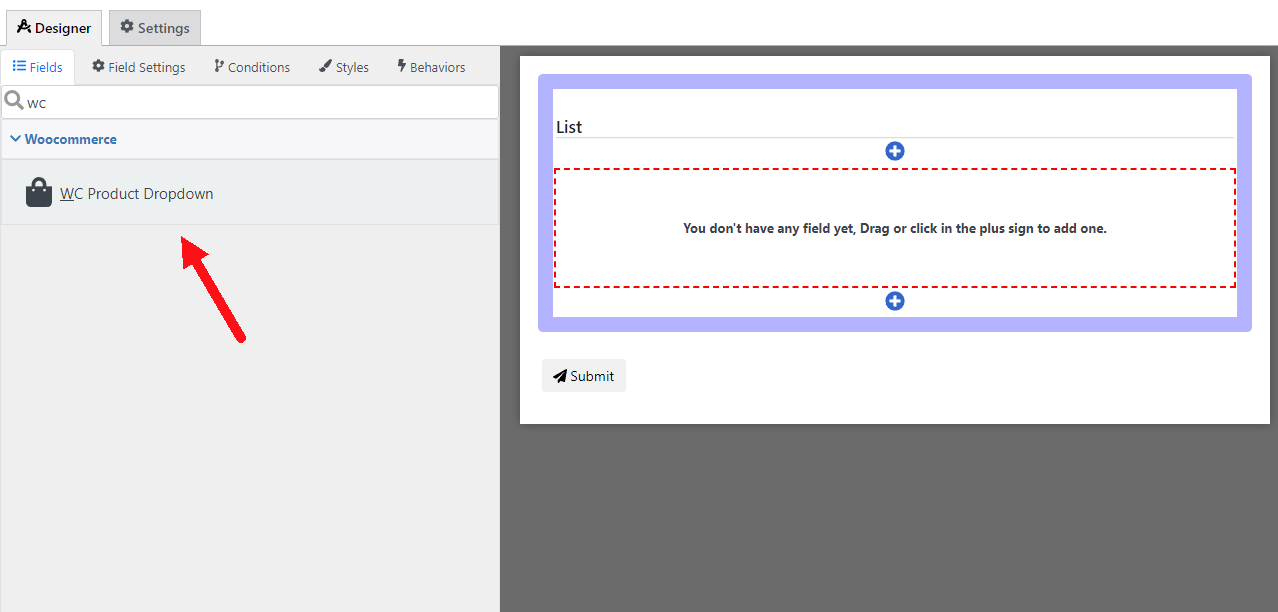The height and width of the screenshot is (612, 1278).
Task: Open the Settings top-level tab
Action: [155, 28]
